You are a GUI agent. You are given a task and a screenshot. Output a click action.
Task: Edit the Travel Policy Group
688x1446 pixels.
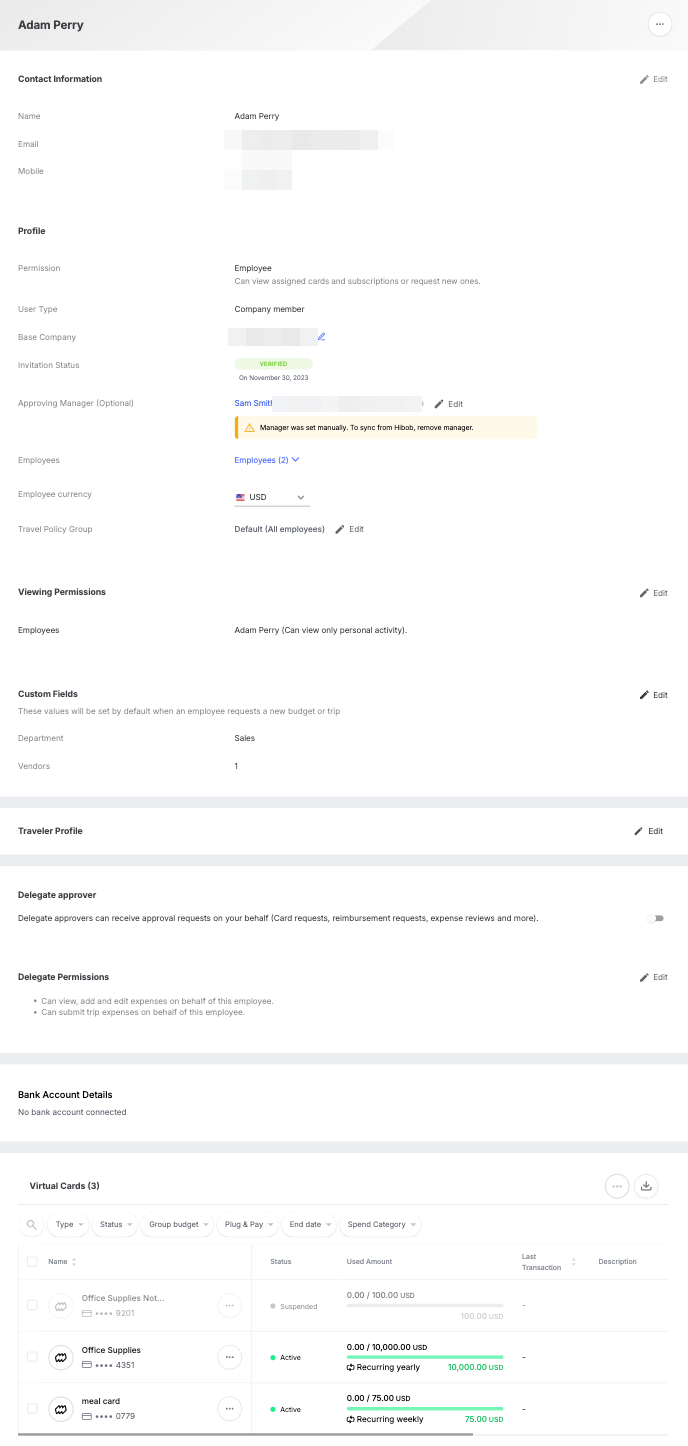pos(349,529)
